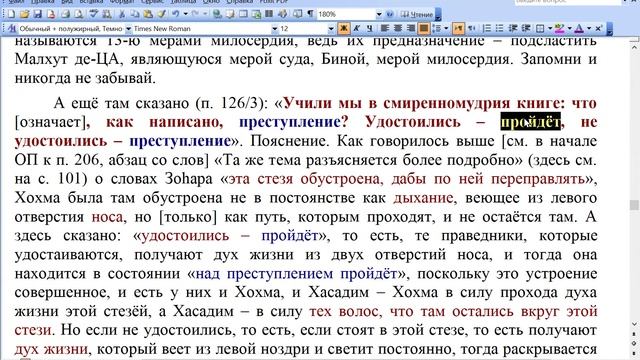Expand the borders dropdown arrow
Viewport: 640px width, 360px height.
pyautogui.click(x=550, y=28)
